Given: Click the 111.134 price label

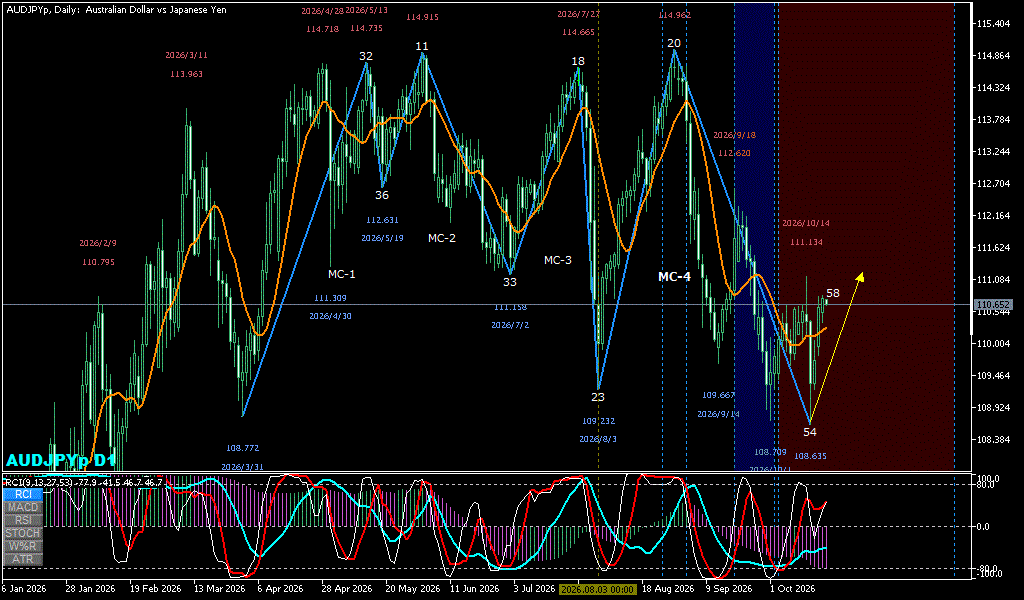Looking at the screenshot, I should tap(806, 242).
